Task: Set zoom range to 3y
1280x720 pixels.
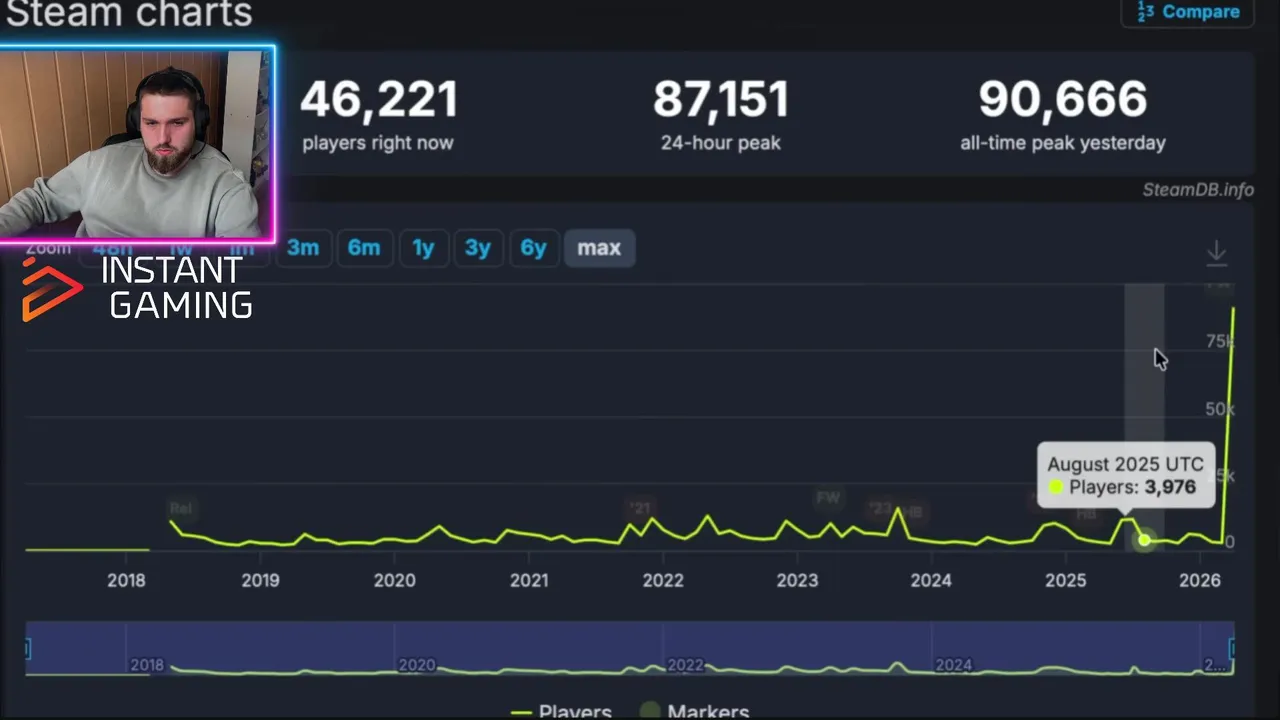Action: (478, 248)
